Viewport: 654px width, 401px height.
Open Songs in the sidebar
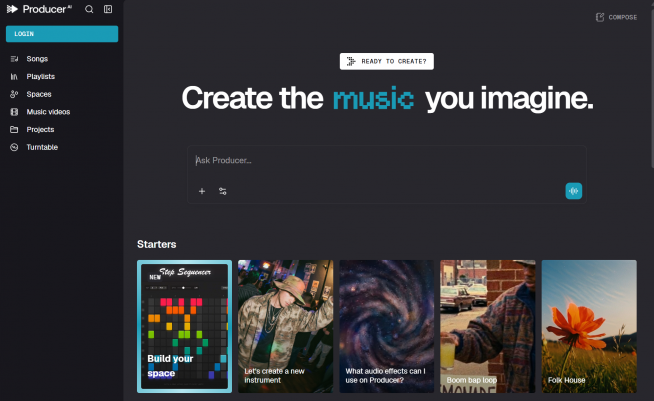click(37, 59)
